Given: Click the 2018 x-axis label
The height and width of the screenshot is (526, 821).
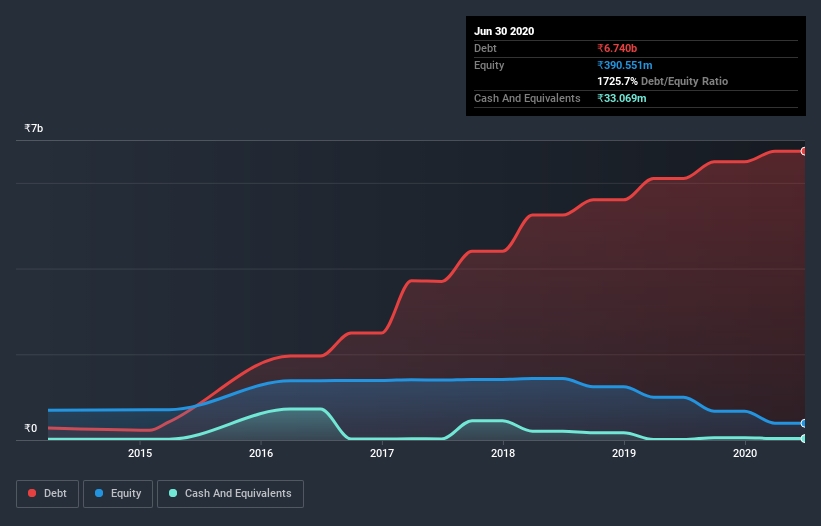Looking at the screenshot, I should [503, 453].
